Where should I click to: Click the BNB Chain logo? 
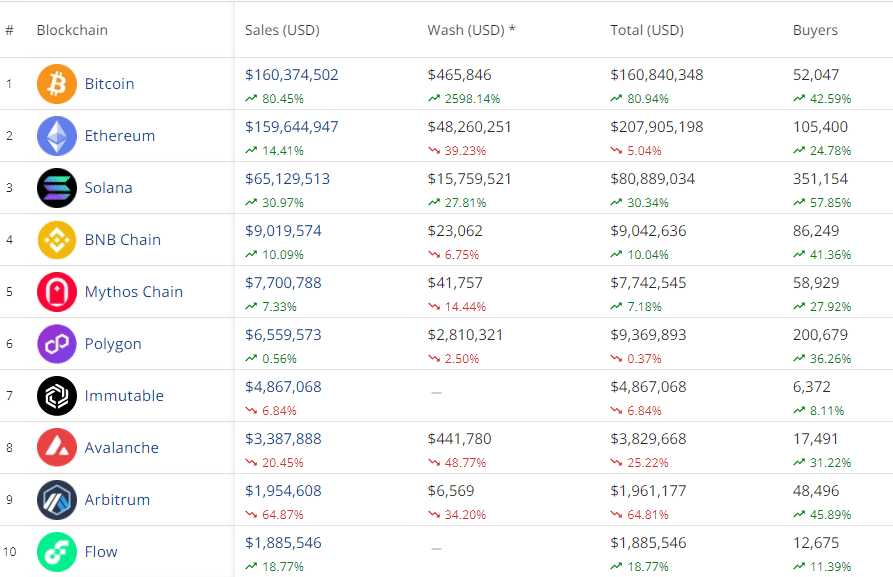coord(56,240)
